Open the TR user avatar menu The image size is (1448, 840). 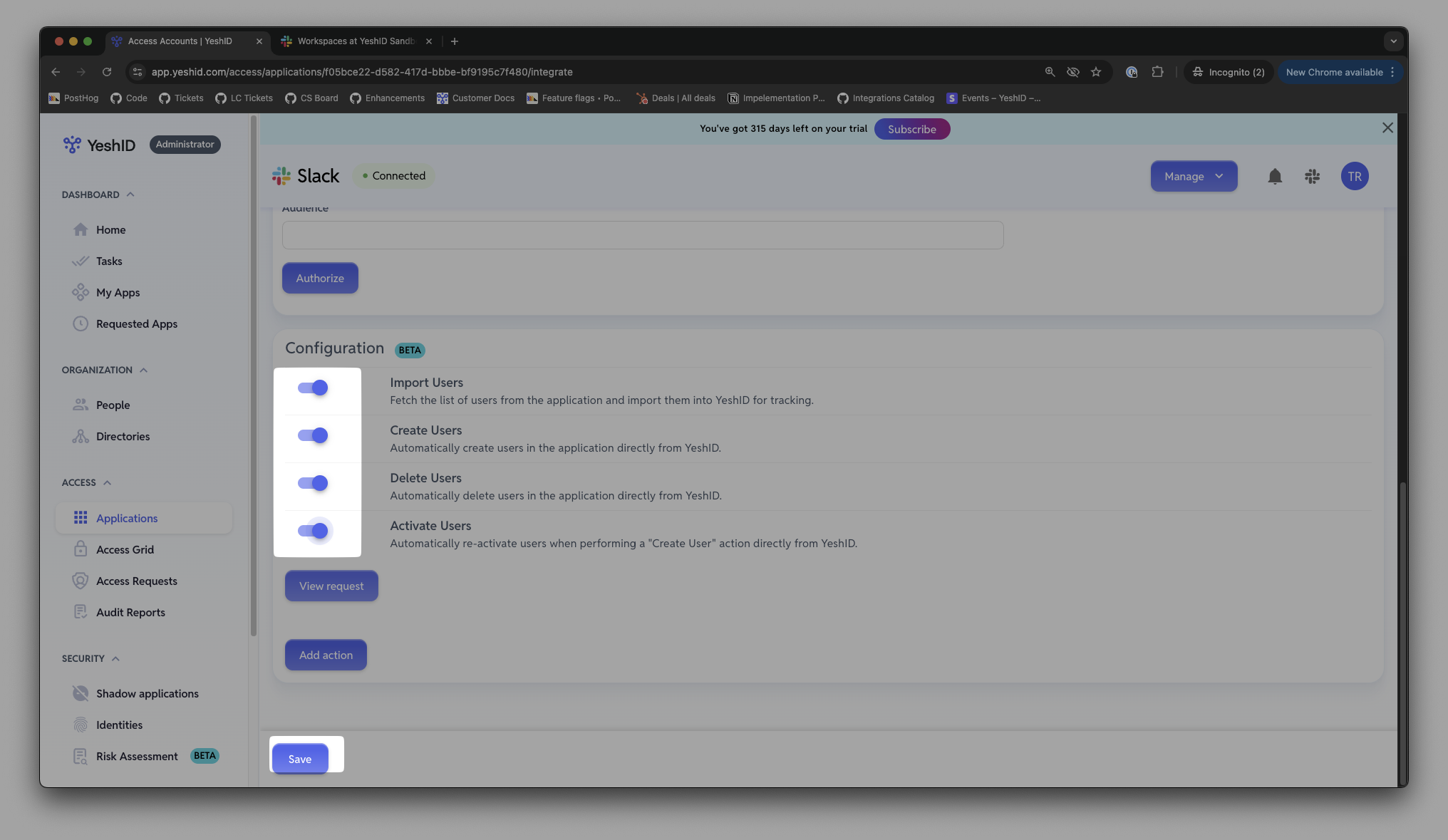(x=1354, y=176)
